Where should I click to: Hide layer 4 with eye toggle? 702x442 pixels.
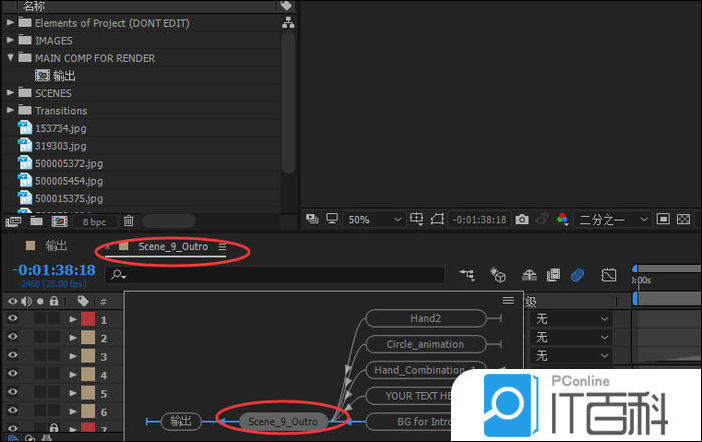coord(13,373)
